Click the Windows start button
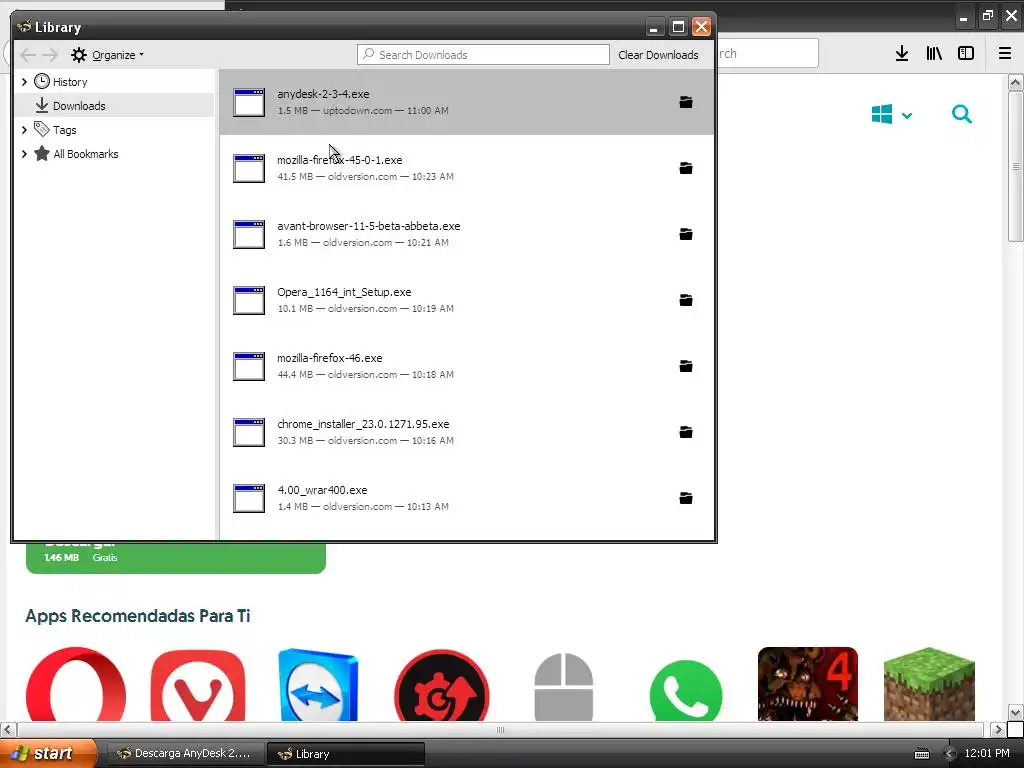Screen dimensions: 1024x768 point(48,753)
